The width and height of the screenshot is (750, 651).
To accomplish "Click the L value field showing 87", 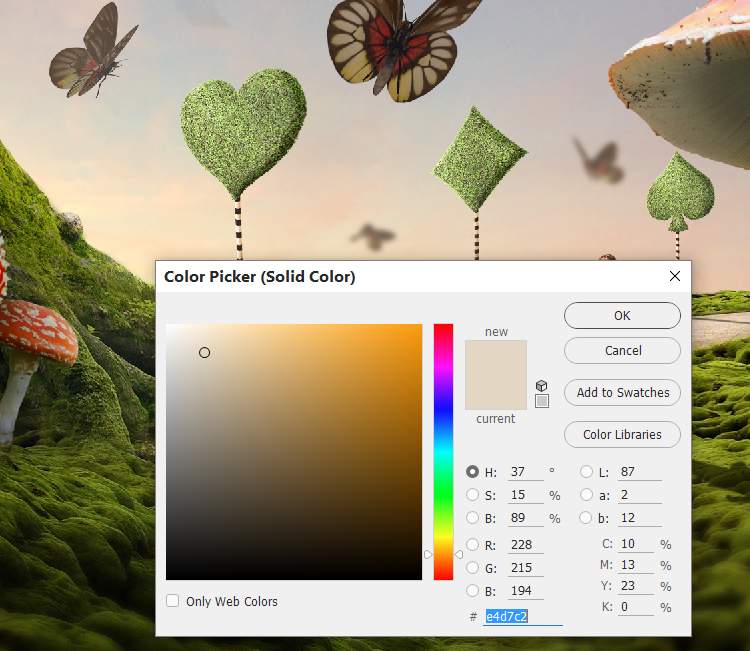I will 640,472.
